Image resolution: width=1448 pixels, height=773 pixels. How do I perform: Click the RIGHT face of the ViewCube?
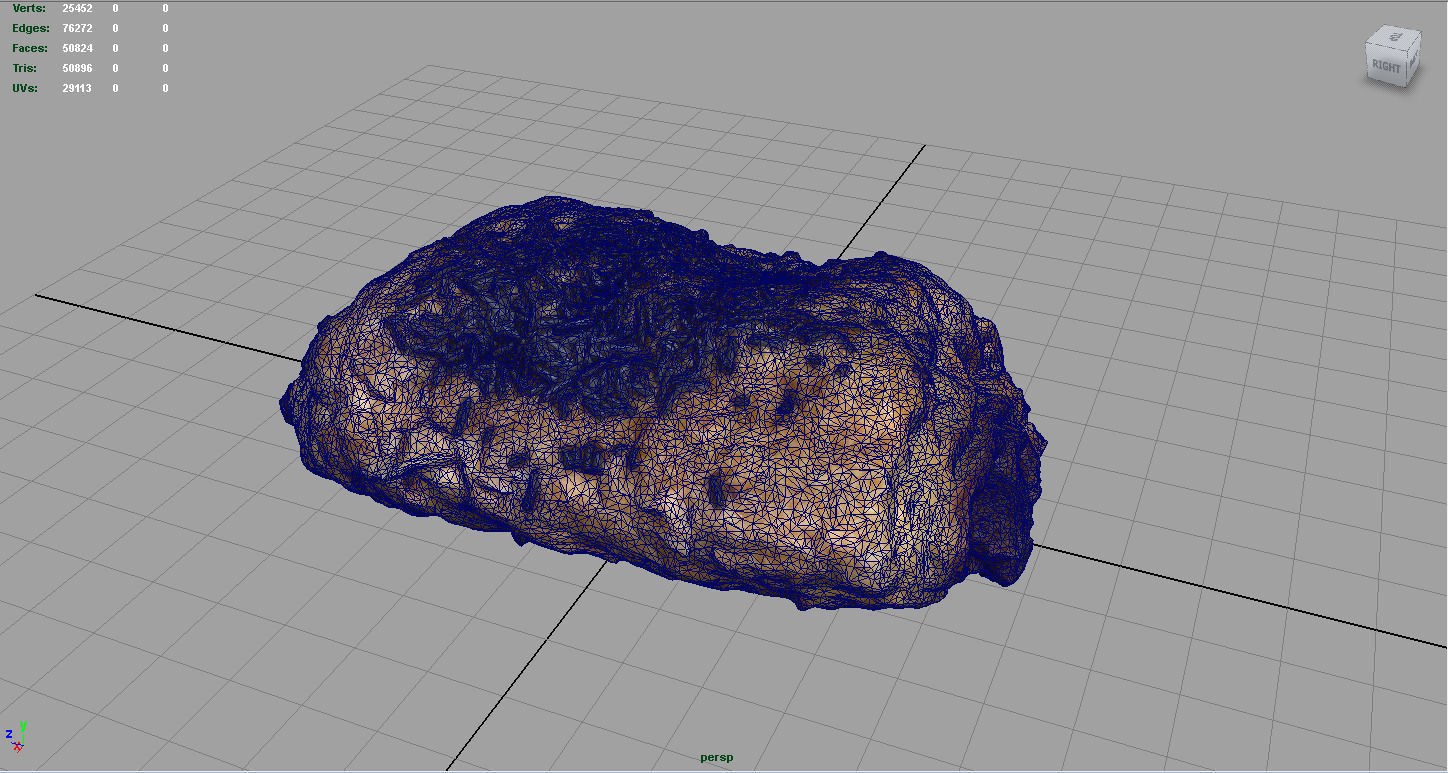[1386, 66]
